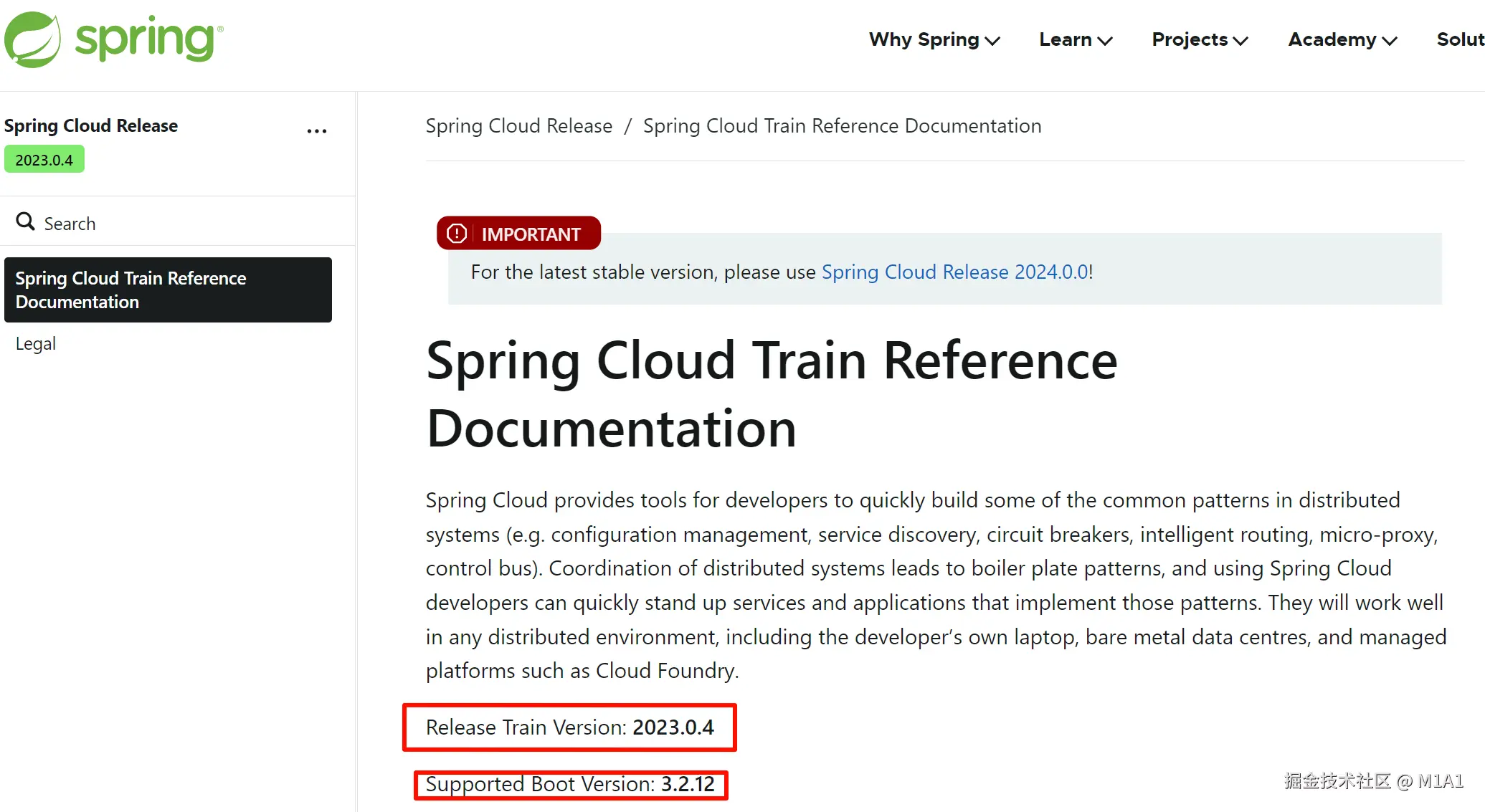Open the three-dots sidebar menu

[316, 131]
